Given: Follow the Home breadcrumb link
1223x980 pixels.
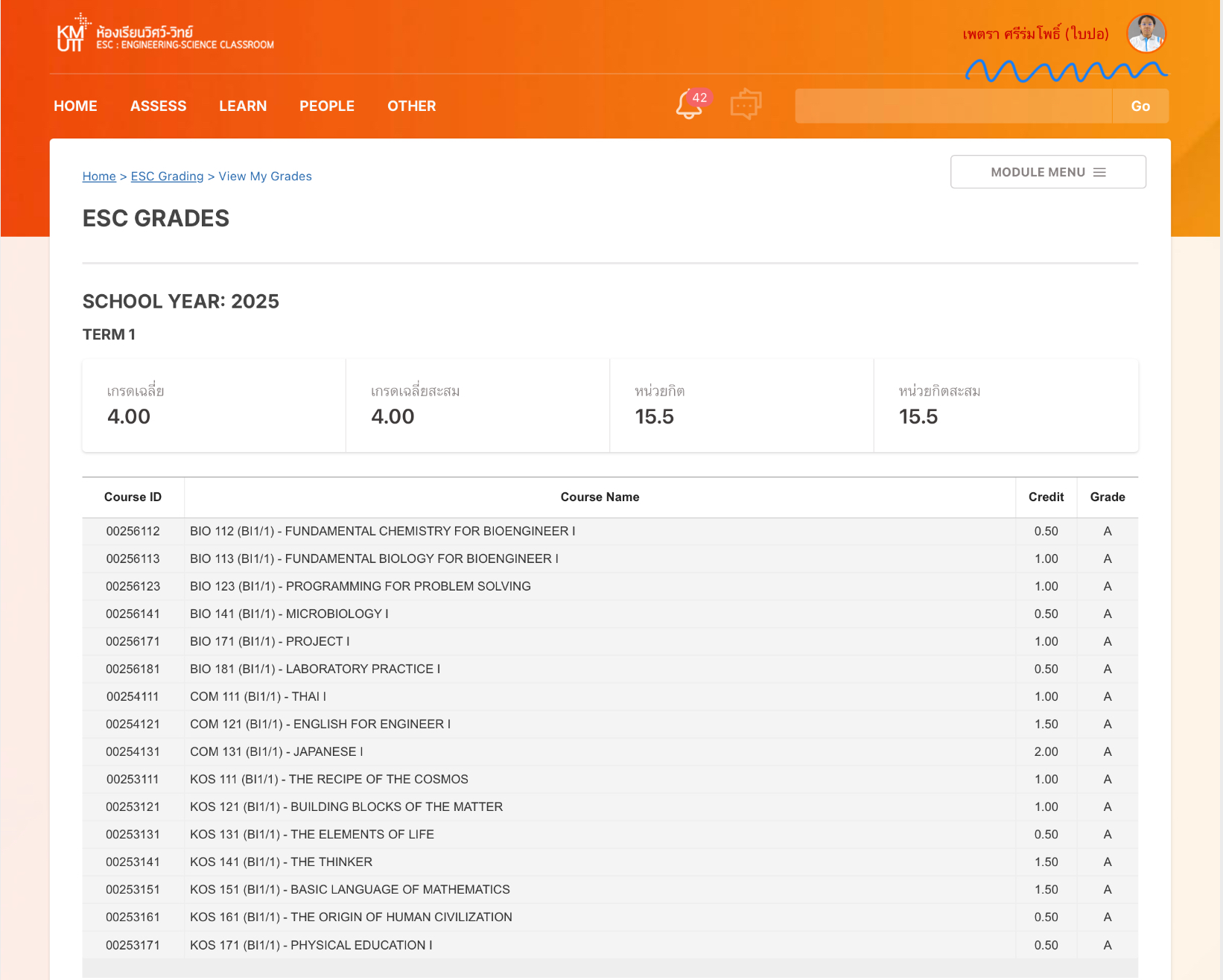Looking at the screenshot, I should 99,176.
